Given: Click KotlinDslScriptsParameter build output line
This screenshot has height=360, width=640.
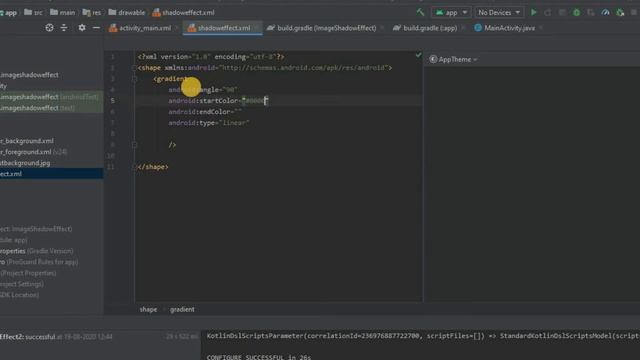Looking at the screenshot, I should 423,336.
